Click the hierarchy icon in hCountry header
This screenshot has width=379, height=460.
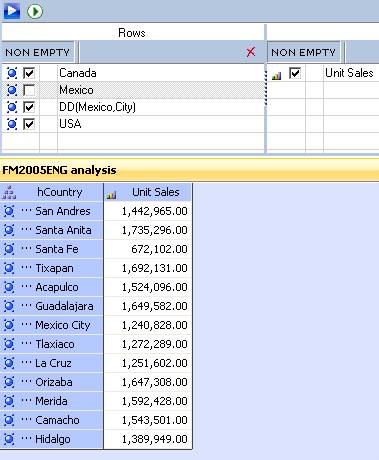[x=9, y=192]
